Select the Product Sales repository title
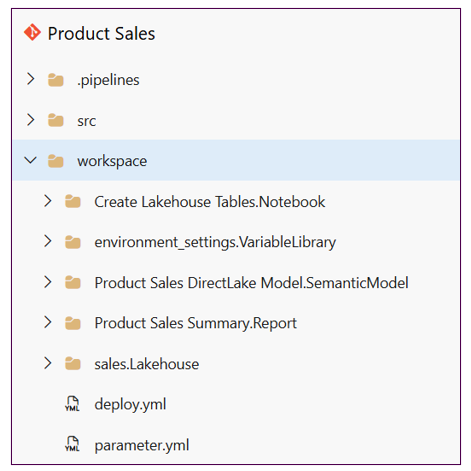This screenshot has height=471, width=471. 101,33
